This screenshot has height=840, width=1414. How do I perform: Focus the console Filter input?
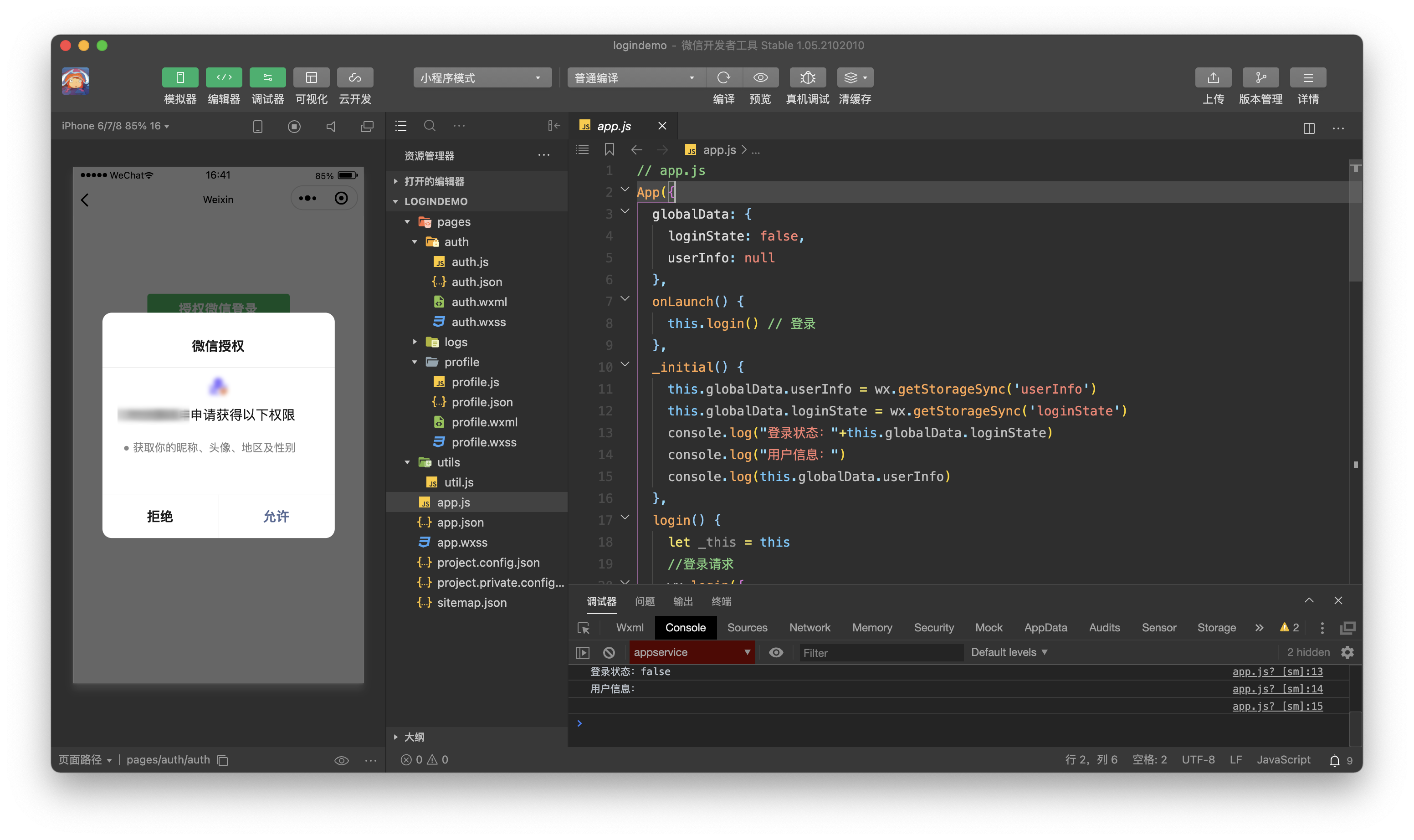(881, 653)
